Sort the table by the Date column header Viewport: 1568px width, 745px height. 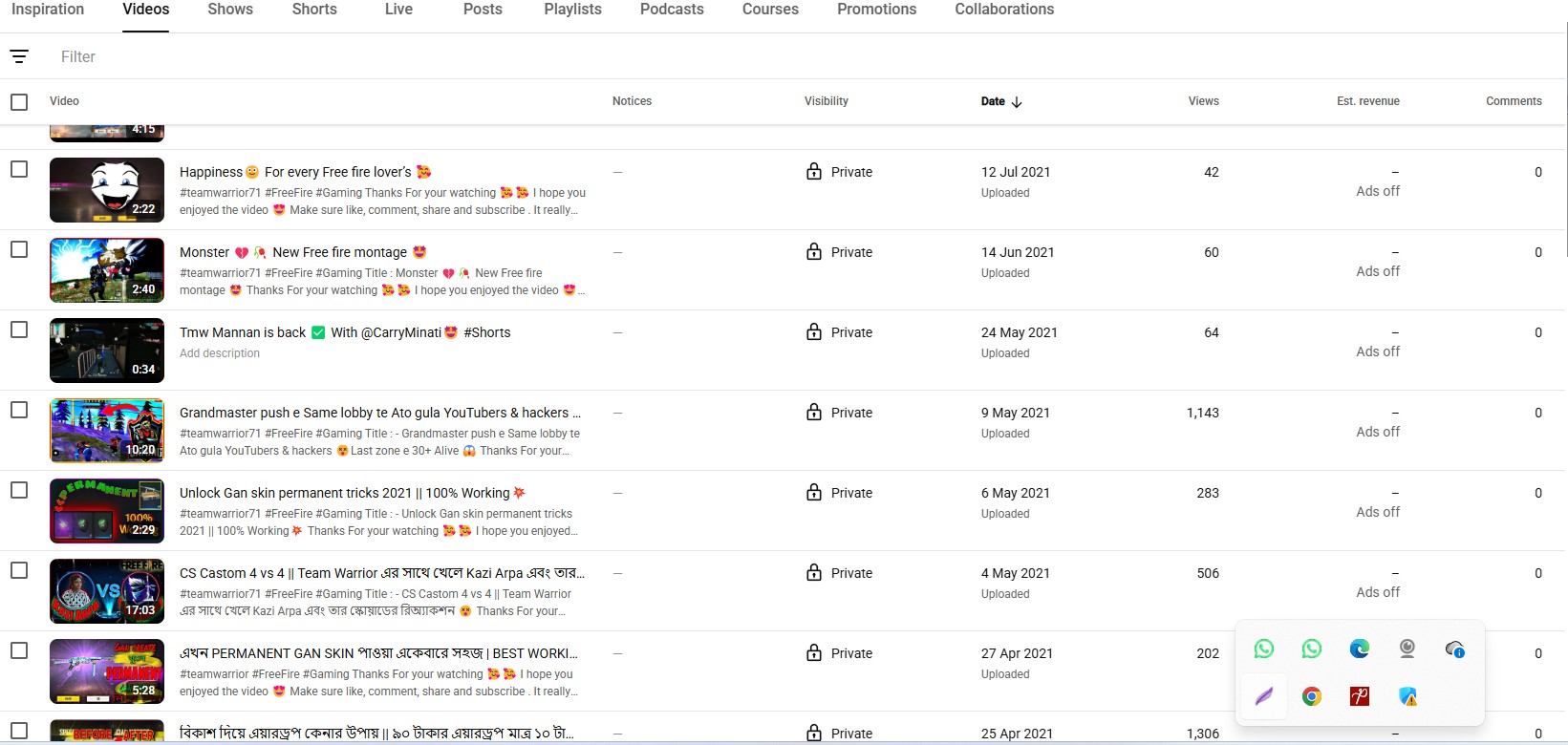(x=993, y=101)
